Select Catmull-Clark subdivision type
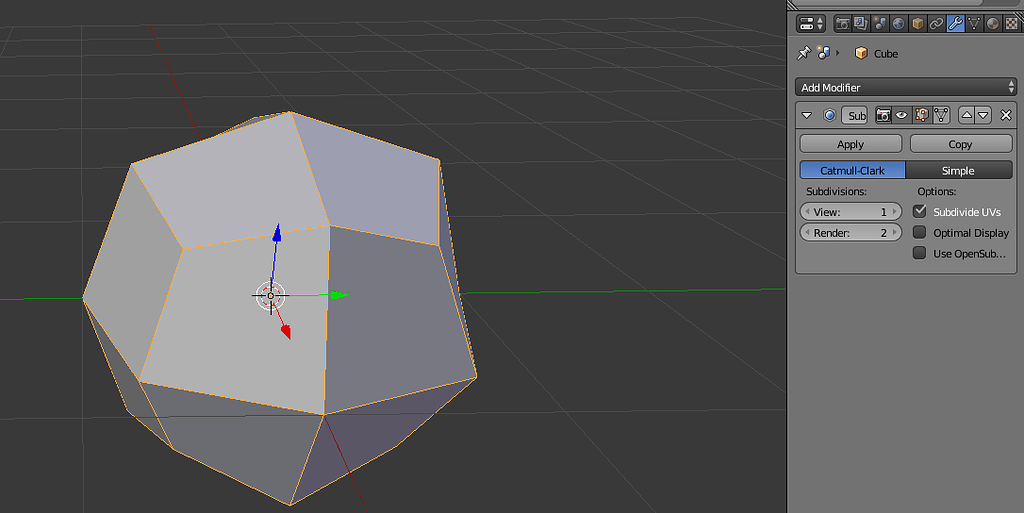 (x=852, y=170)
